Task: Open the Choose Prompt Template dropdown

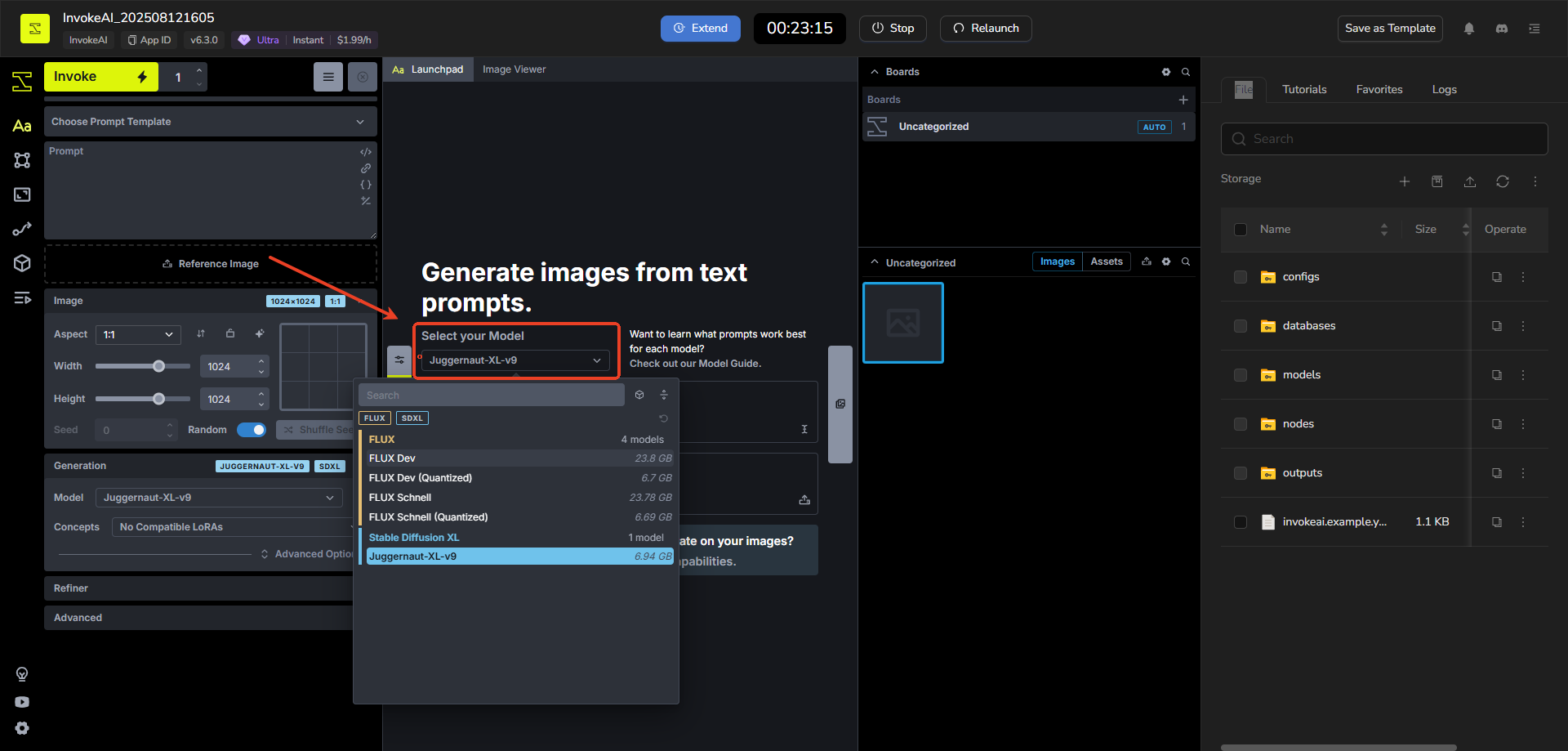Action: (x=211, y=122)
